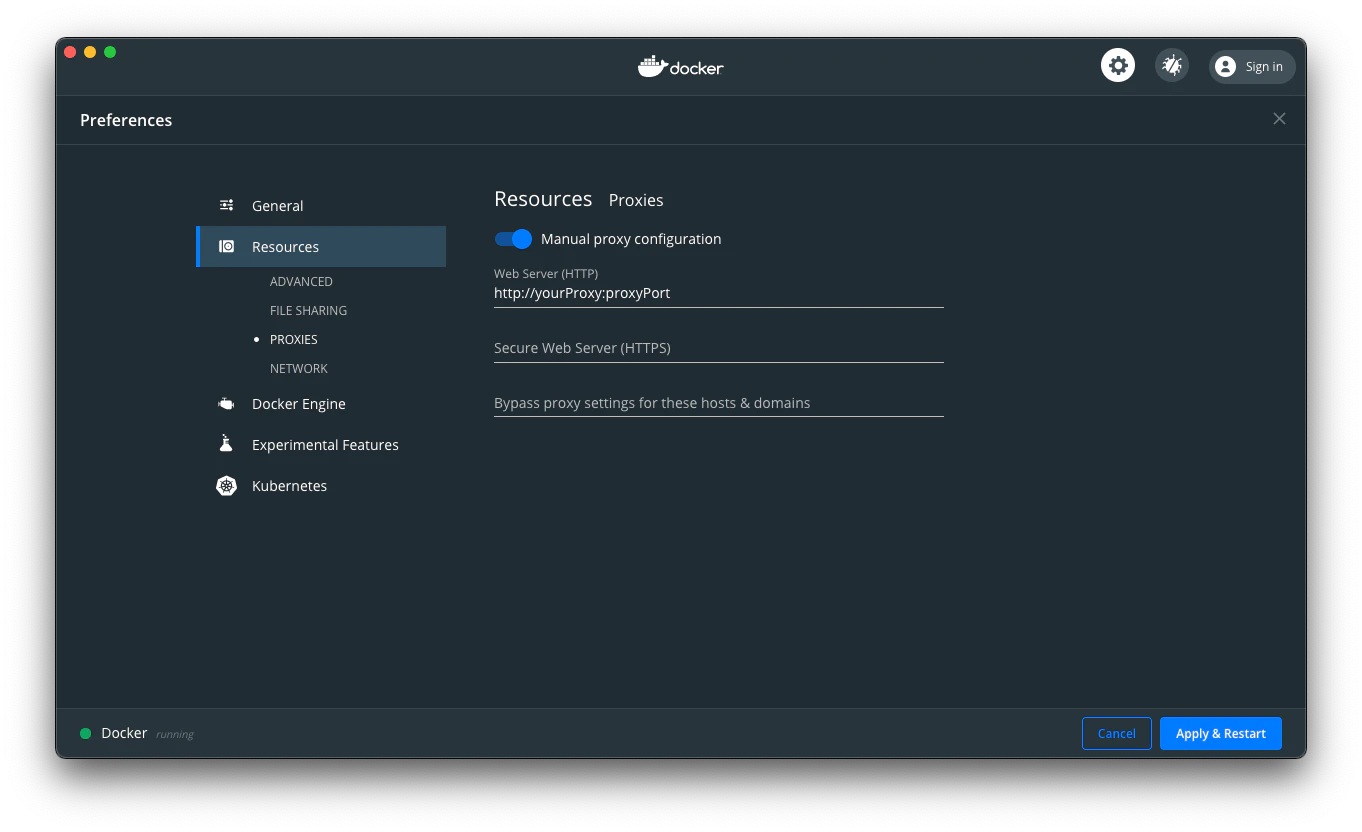This screenshot has width=1362, height=832.
Task: Open the troubleshoot bug icon
Action: (1172, 66)
